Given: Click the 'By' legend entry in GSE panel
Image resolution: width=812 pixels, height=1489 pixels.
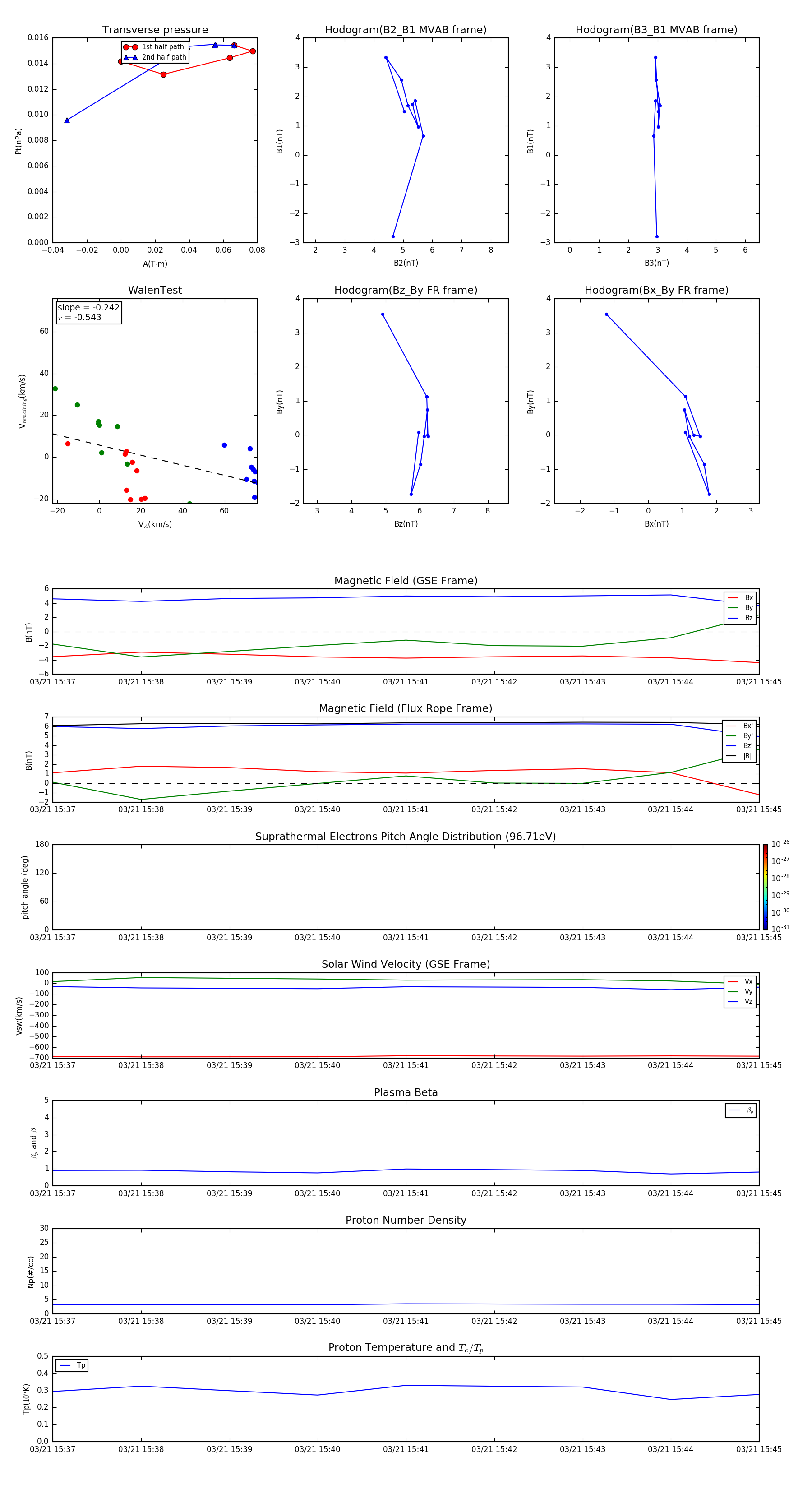Looking at the screenshot, I should point(740,607).
